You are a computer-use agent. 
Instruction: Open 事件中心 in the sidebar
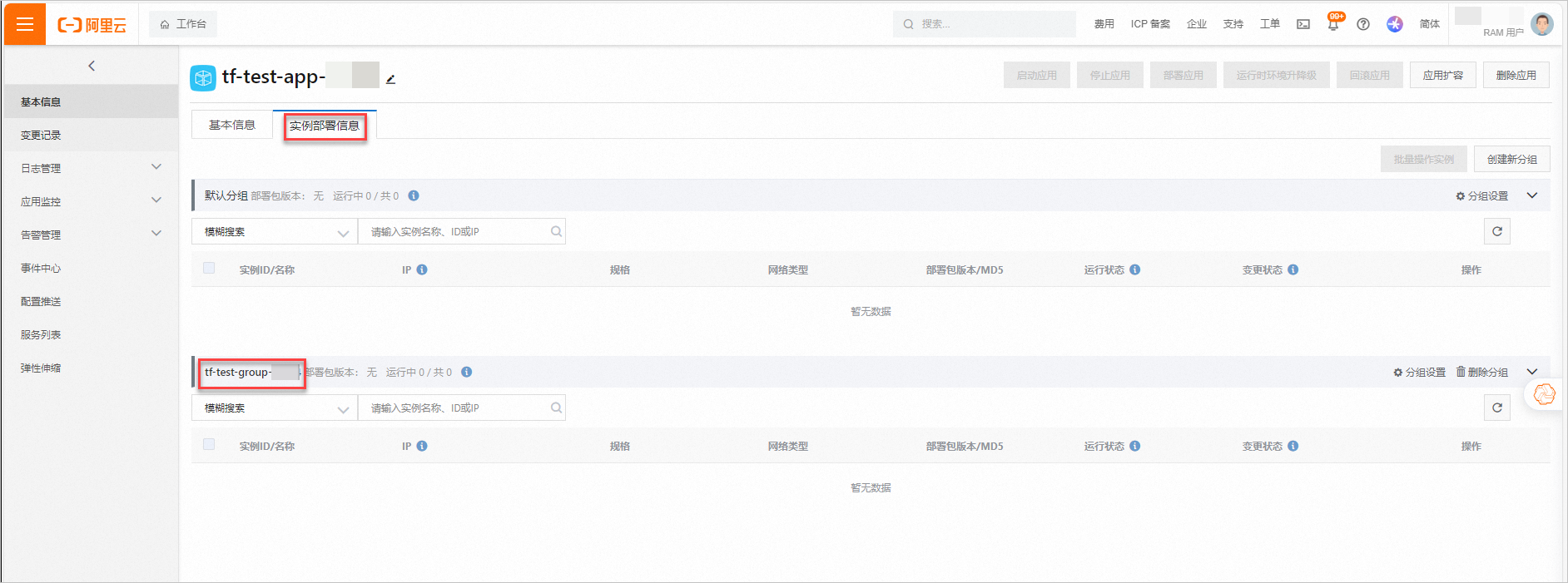pyautogui.click(x=91, y=268)
